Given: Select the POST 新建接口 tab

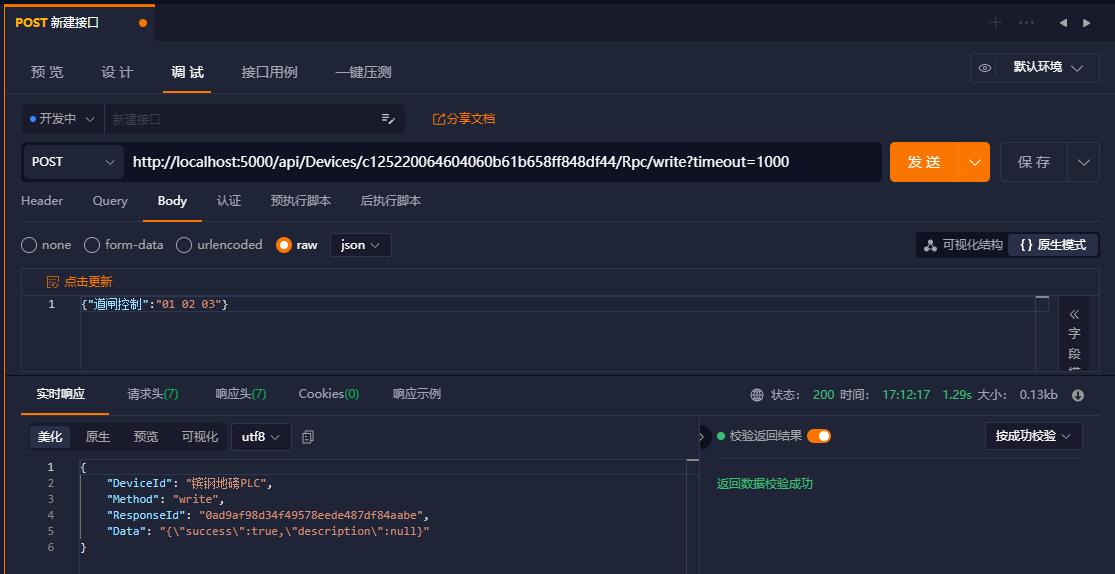Looking at the screenshot, I should [x=80, y=23].
